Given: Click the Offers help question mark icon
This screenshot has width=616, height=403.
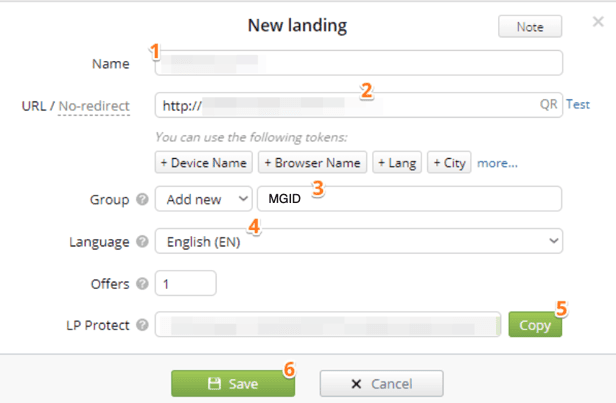Looking at the screenshot, I should [141, 284].
